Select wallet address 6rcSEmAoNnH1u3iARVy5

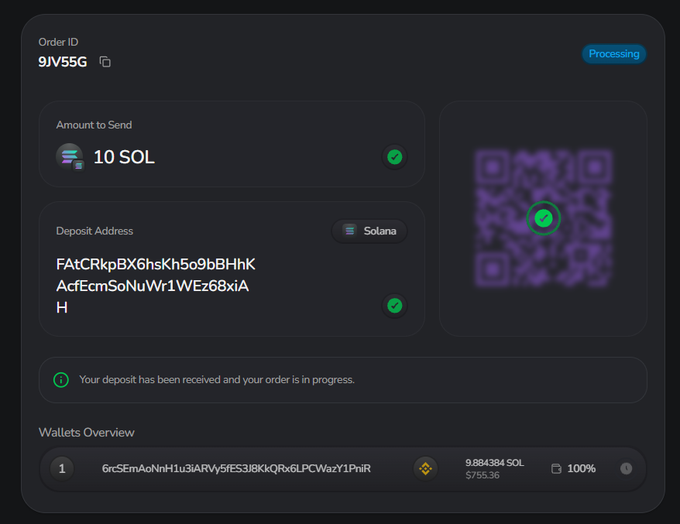[x=236, y=468]
